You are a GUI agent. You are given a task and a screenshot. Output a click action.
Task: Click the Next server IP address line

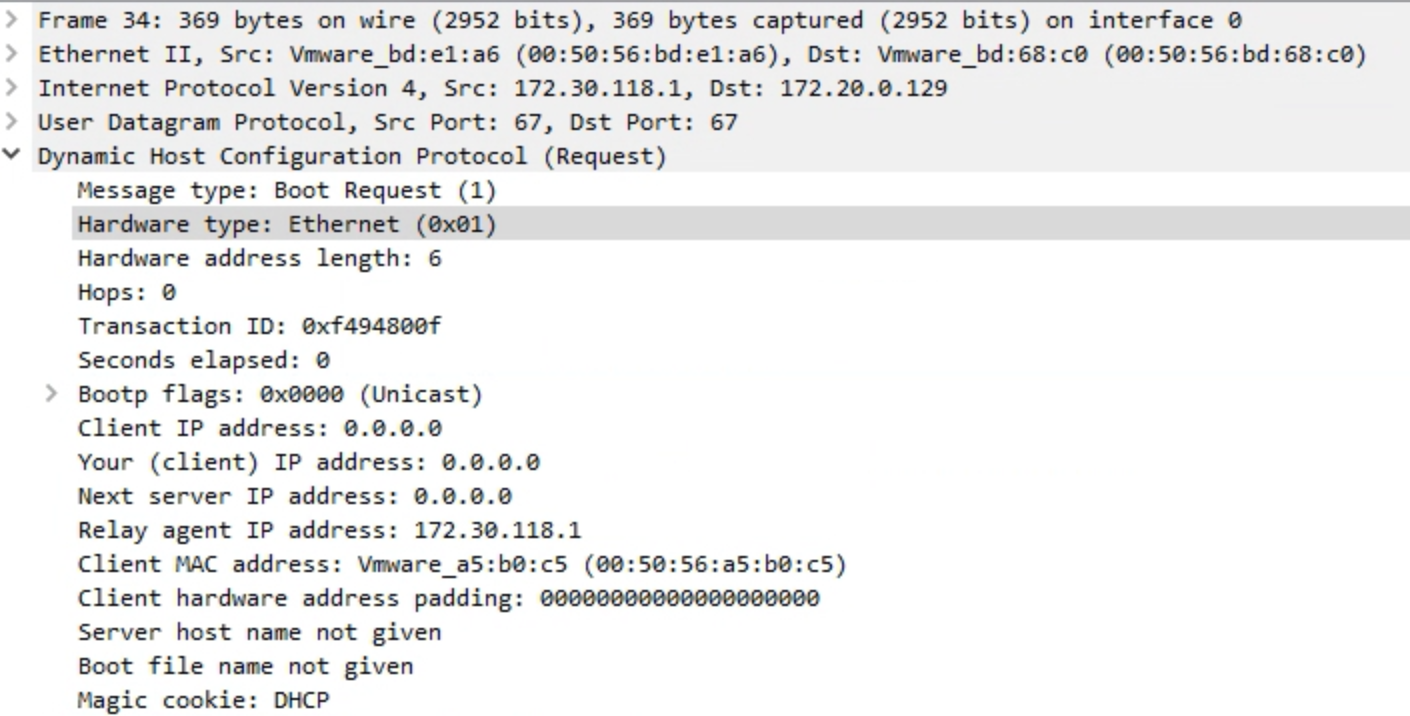point(294,496)
